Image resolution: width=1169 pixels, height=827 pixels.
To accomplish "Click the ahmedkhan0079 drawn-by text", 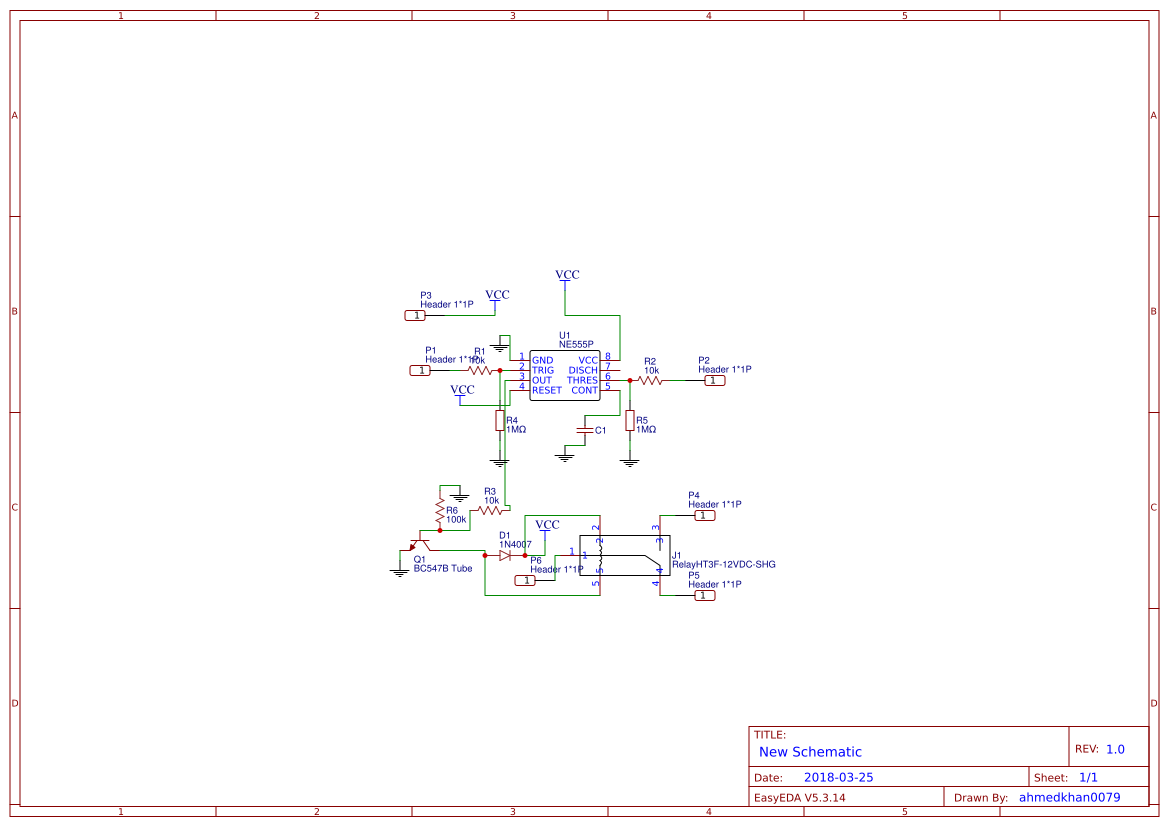I will pos(1070,797).
